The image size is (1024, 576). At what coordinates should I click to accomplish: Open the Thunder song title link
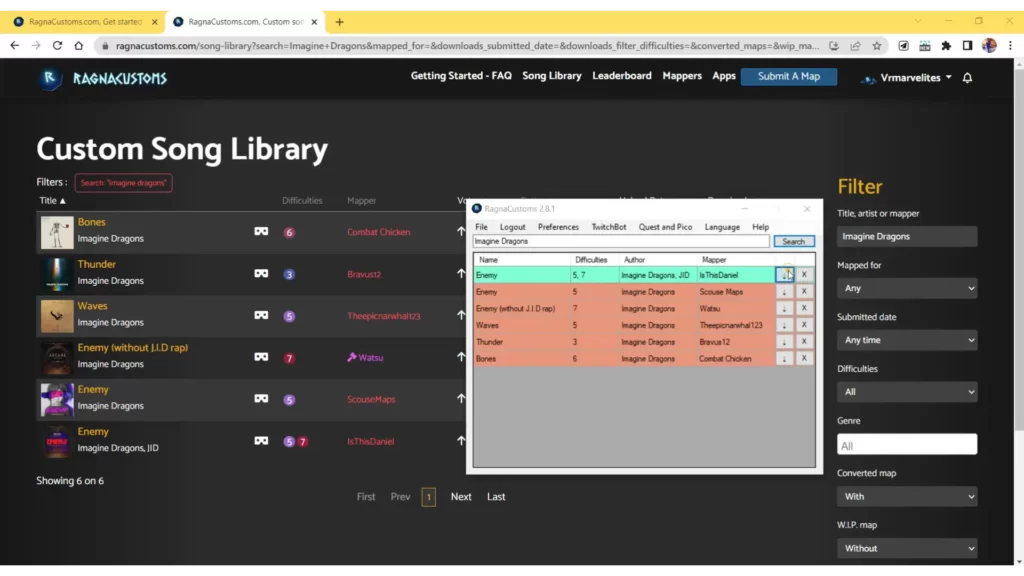coord(97,264)
